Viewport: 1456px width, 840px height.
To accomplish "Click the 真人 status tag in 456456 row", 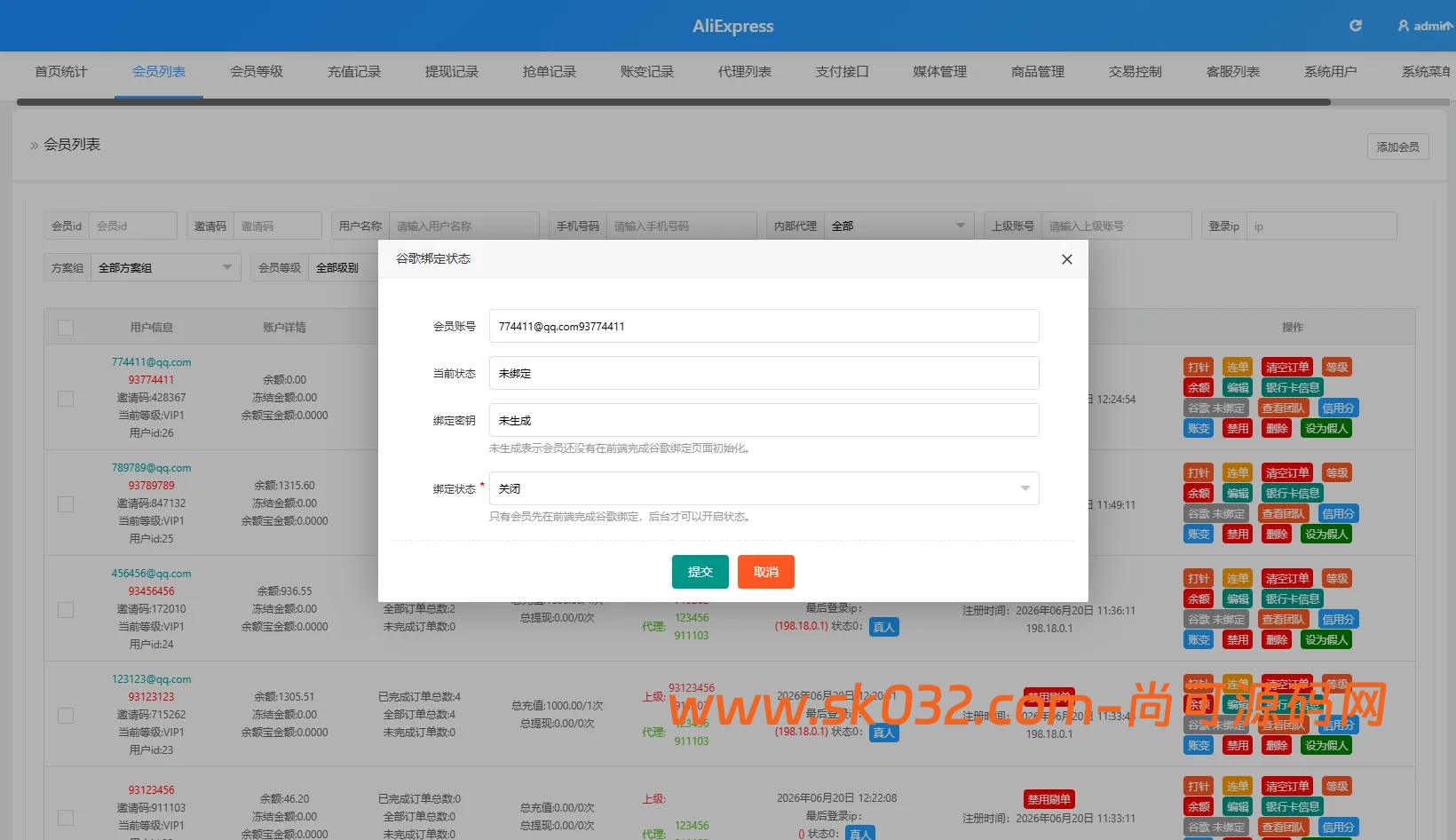I will coord(884,627).
